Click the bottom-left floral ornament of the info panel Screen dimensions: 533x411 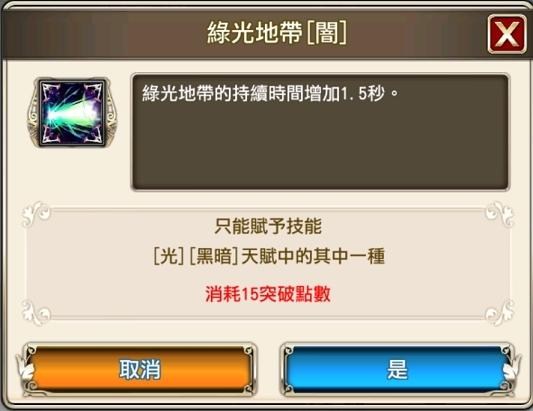[36, 312]
